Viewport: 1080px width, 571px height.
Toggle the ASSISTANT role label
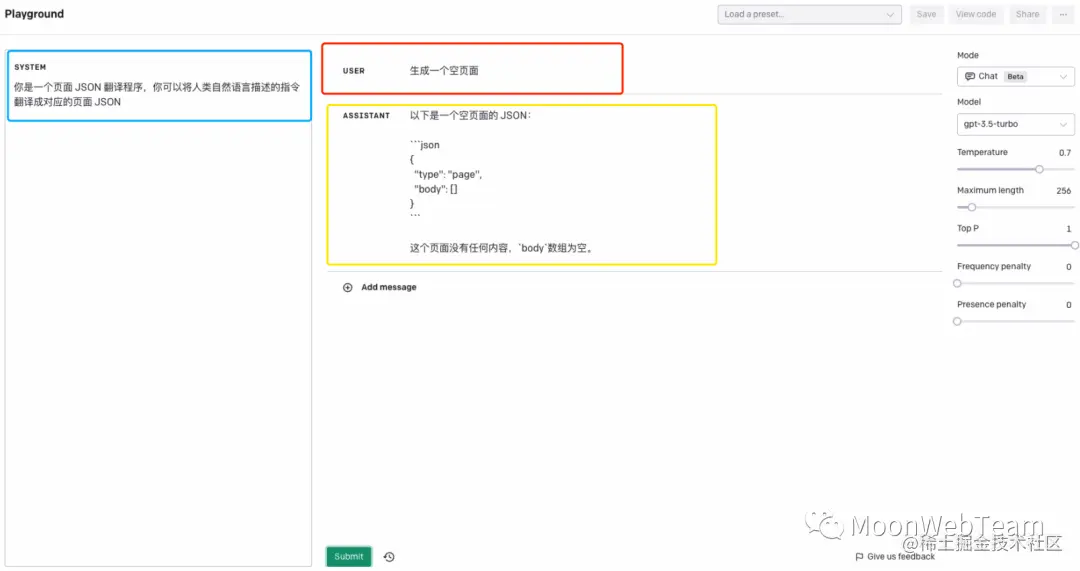point(366,116)
